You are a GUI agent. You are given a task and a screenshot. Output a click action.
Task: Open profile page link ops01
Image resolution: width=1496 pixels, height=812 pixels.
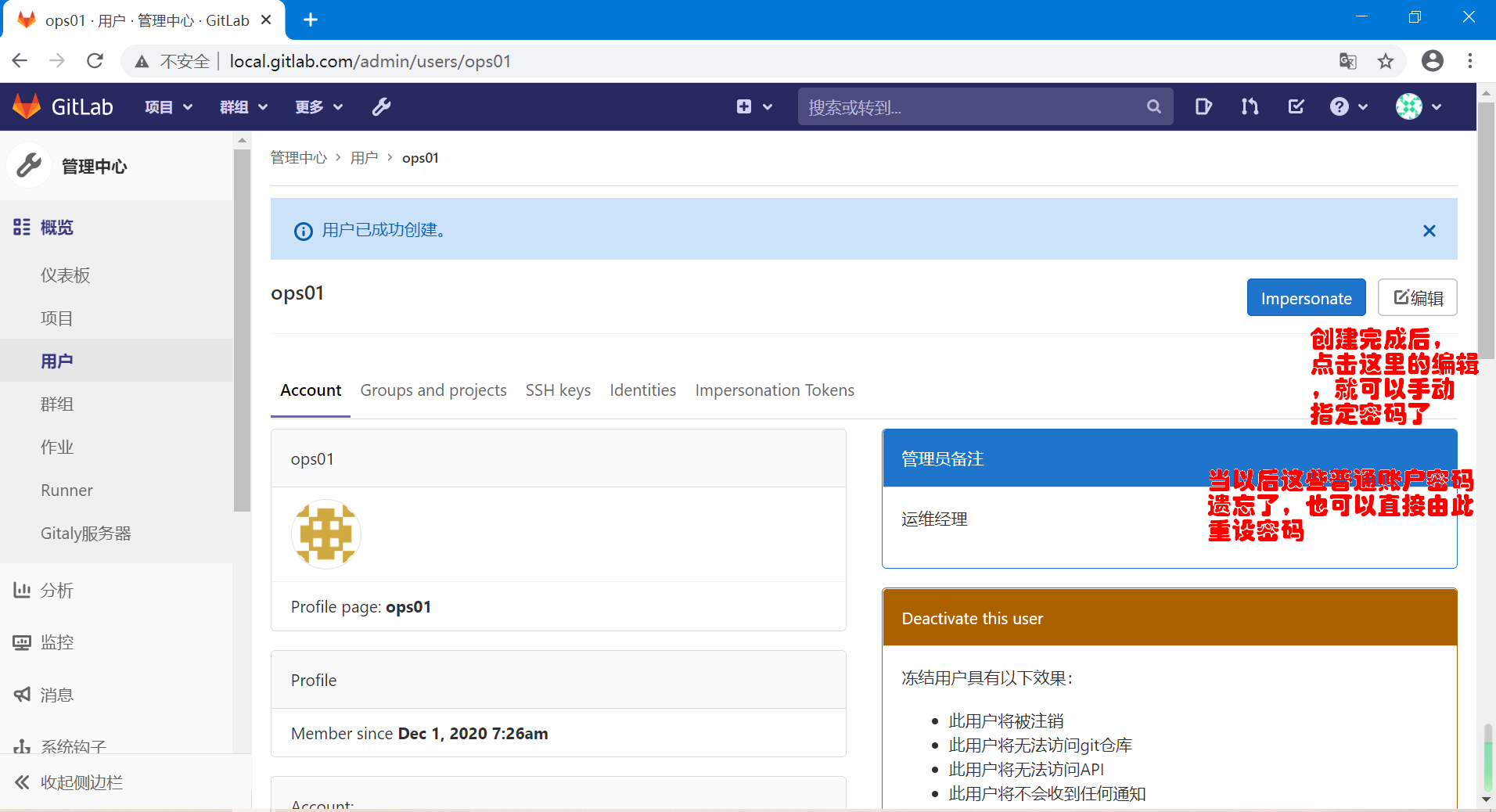click(408, 607)
